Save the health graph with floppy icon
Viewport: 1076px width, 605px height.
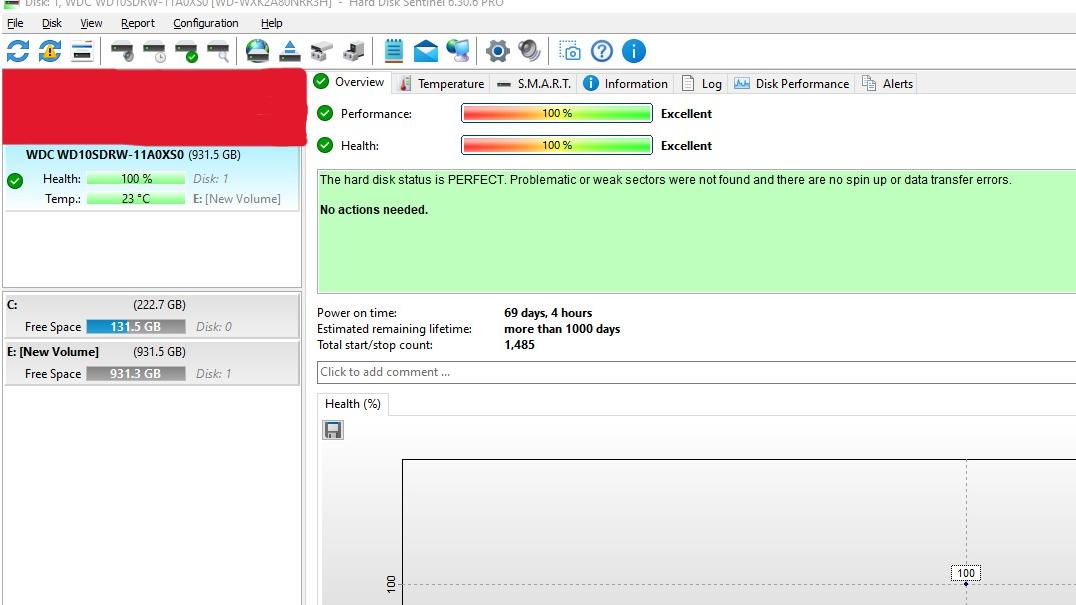[x=333, y=430]
